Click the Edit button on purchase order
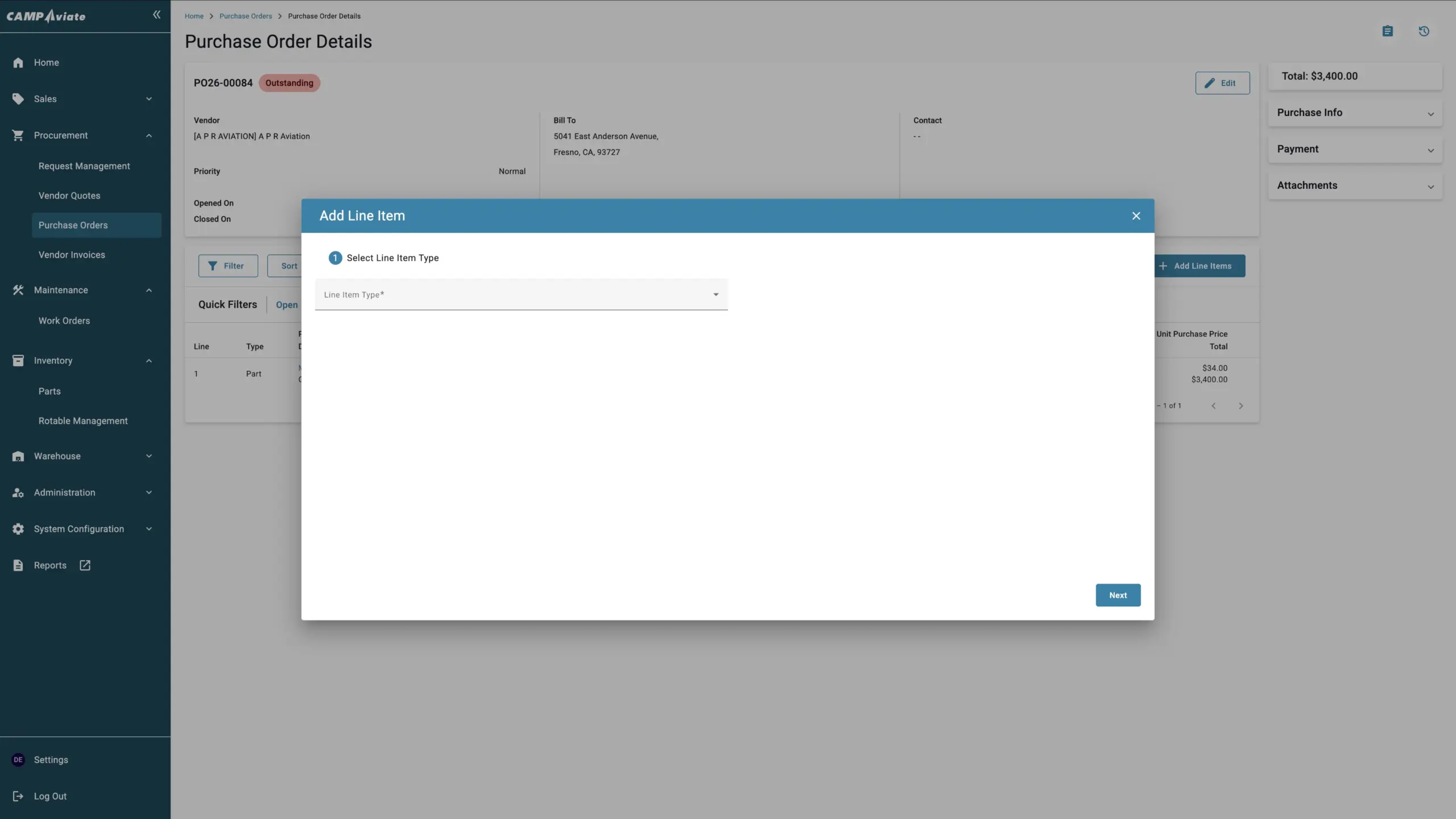Viewport: 1456px width, 819px height. 1222,83
